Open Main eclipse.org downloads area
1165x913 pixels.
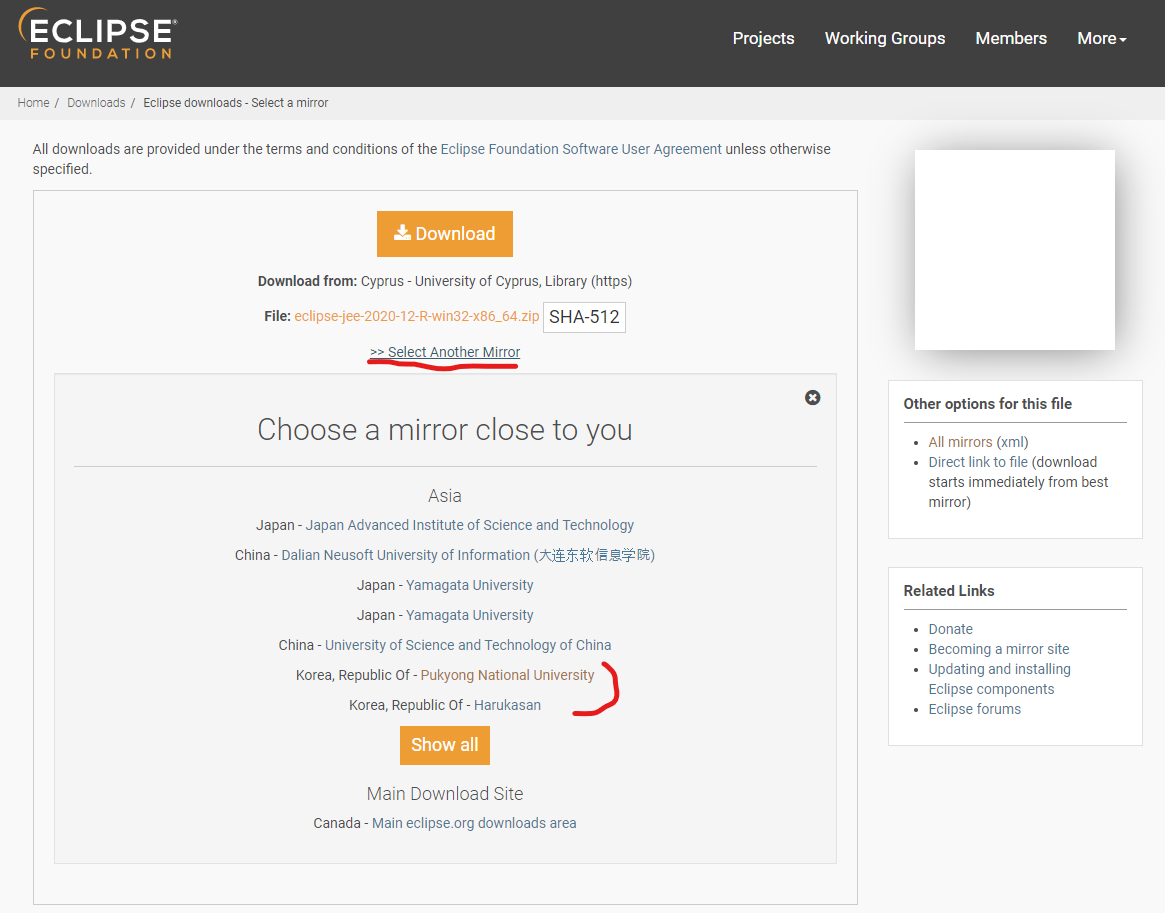pyautogui.click(x=474, y=823)
